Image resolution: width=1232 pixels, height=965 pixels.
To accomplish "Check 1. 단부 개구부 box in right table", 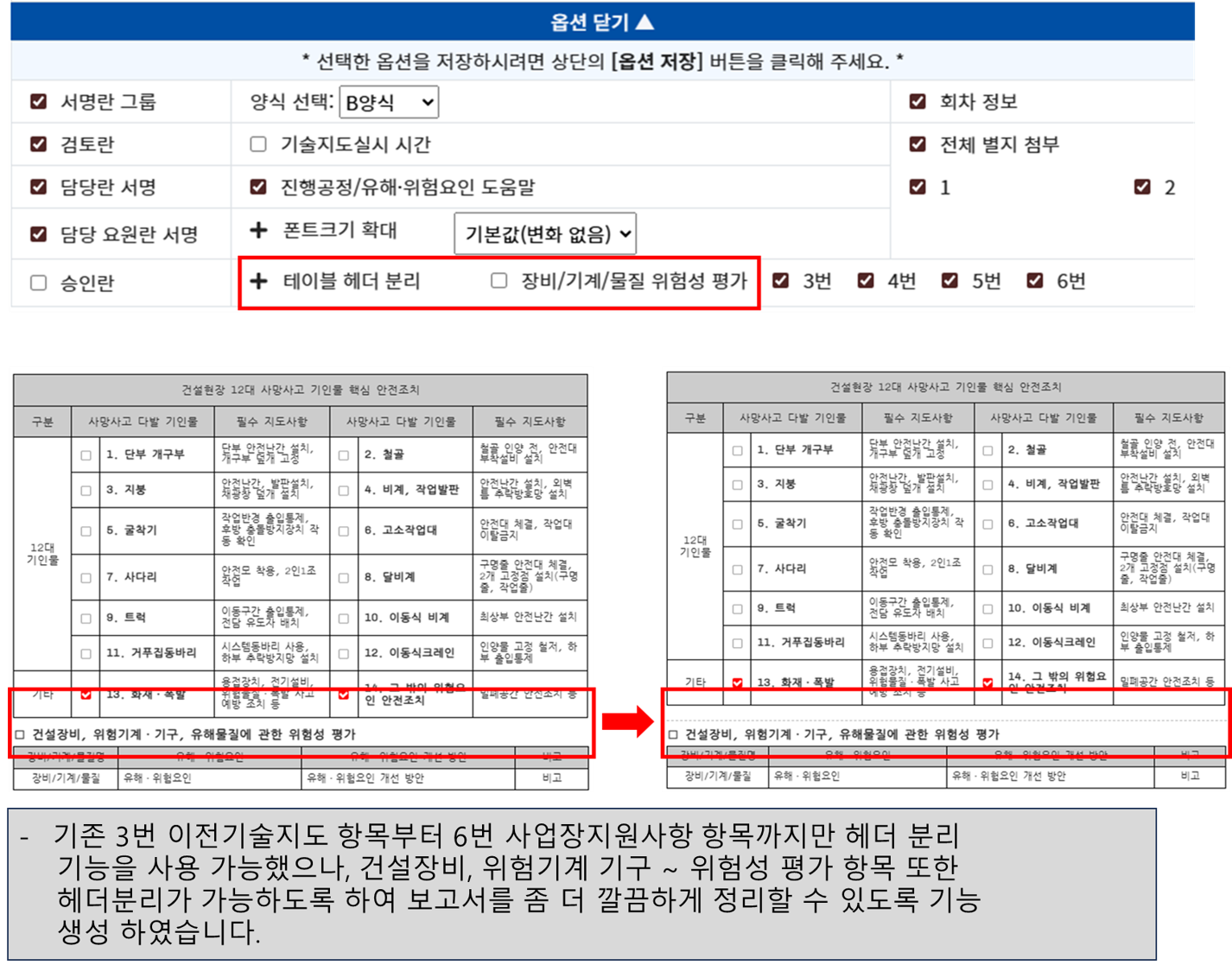I will pyautogui.click(x=737, y=450).
